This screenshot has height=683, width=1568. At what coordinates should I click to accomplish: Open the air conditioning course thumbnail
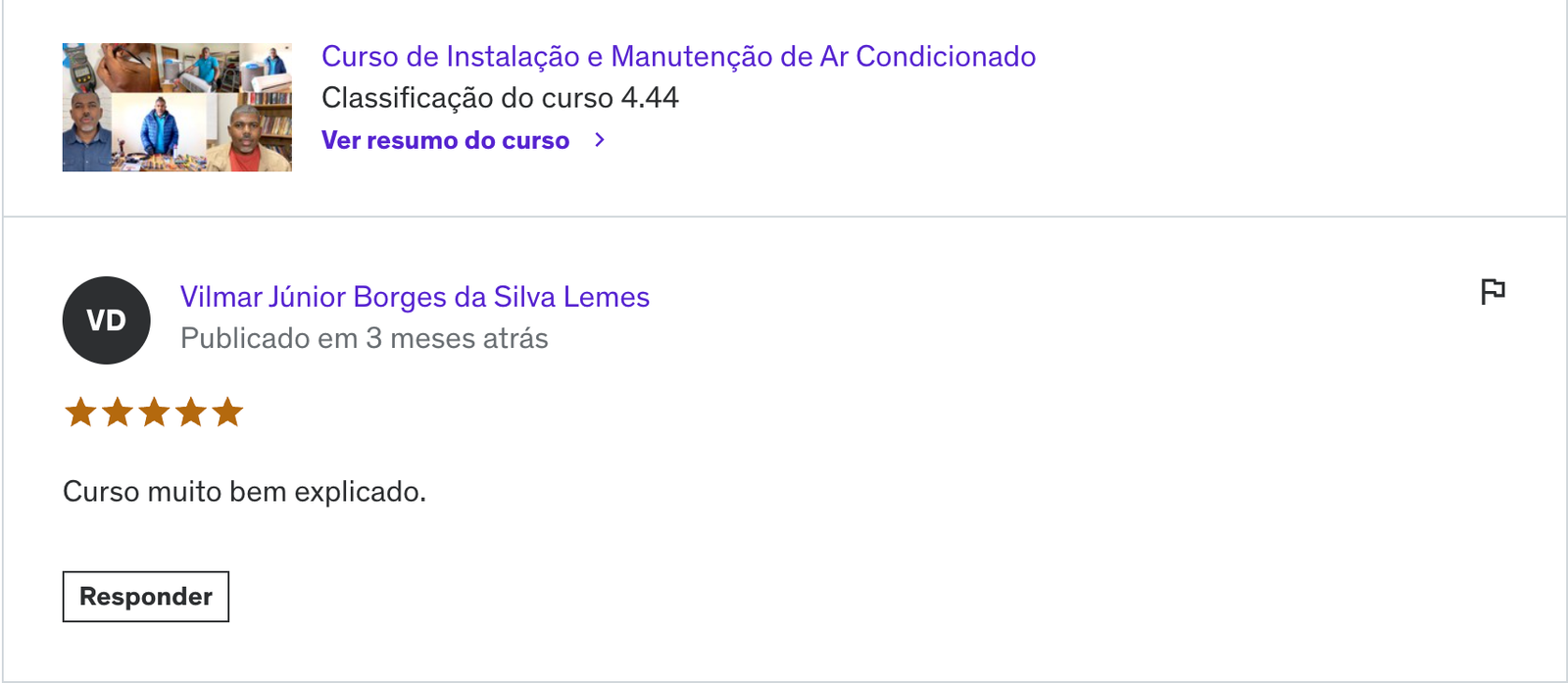177,107
